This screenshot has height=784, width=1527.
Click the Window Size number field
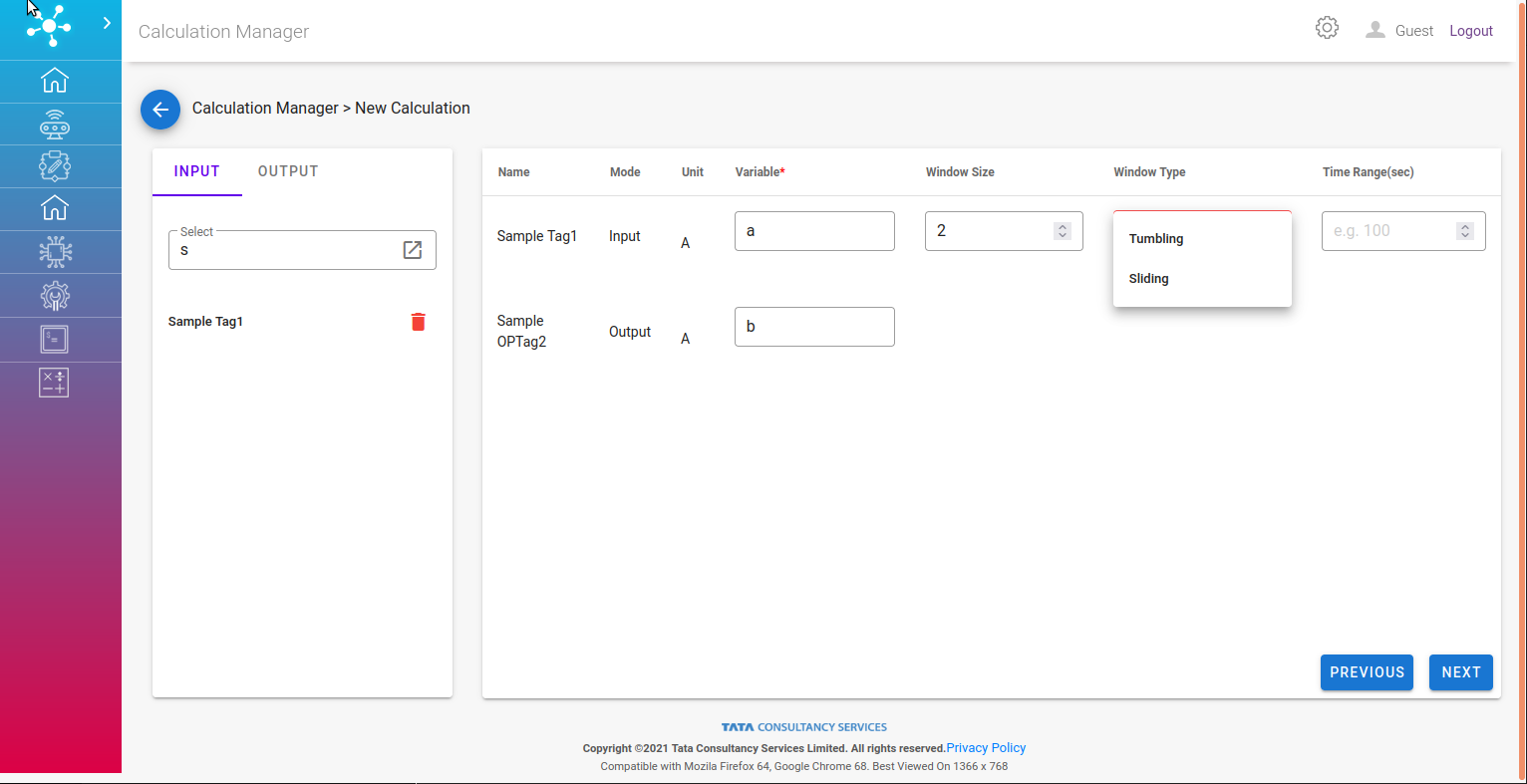[1004, 231]
